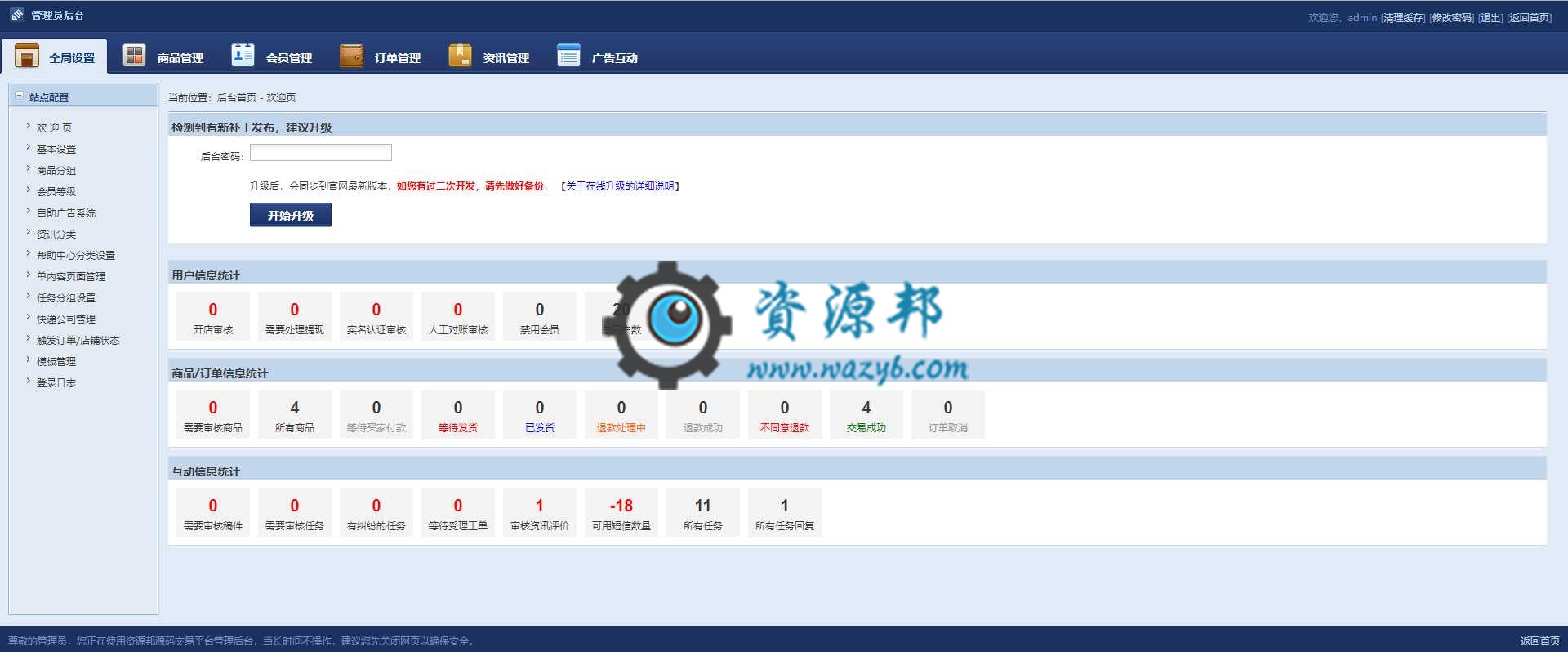Viewport: 1568px width, 652px height.
Task: Open the 交易成功 stat card
Action: pos(866,414)
